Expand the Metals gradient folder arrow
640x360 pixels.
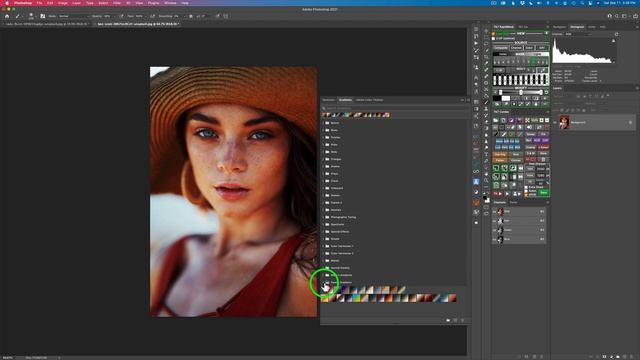point(323,260)
